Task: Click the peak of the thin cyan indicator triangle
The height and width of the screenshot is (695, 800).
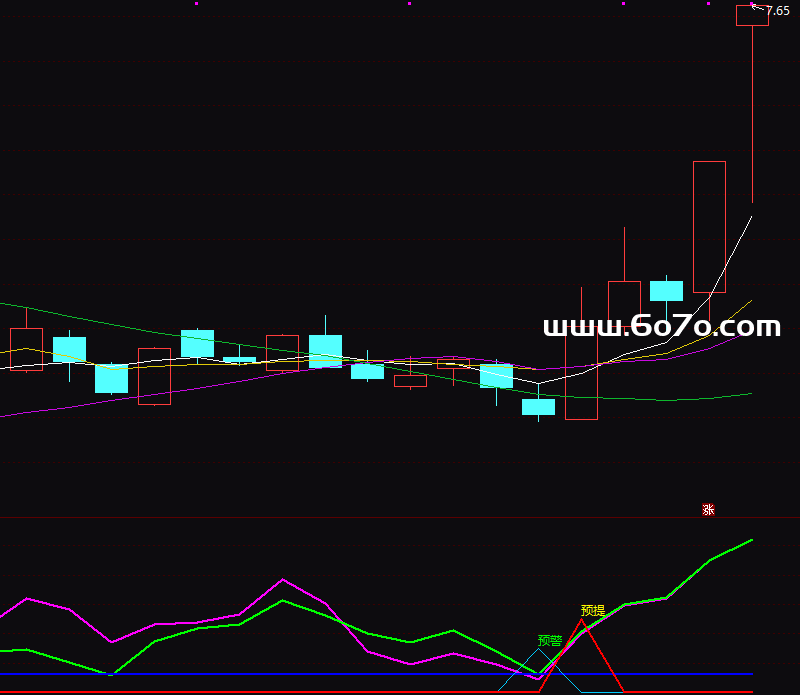Action: tap(539, 650)
